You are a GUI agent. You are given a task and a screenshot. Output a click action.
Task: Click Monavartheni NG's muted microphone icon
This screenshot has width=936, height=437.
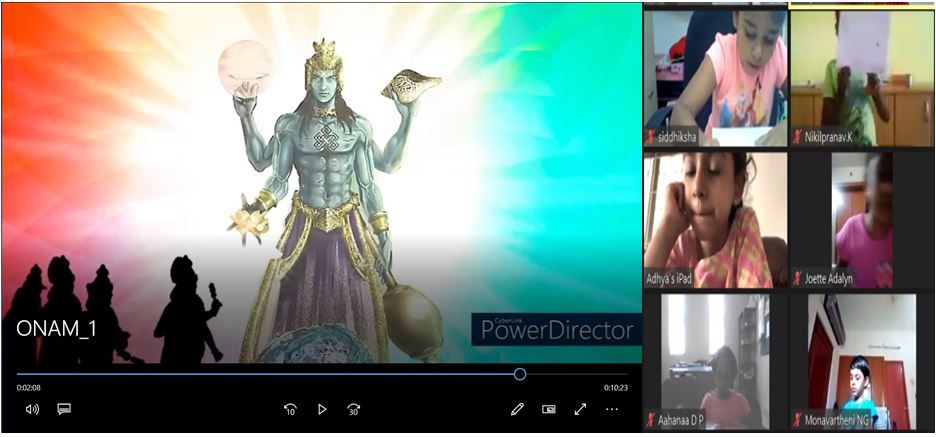coord(798,420)
